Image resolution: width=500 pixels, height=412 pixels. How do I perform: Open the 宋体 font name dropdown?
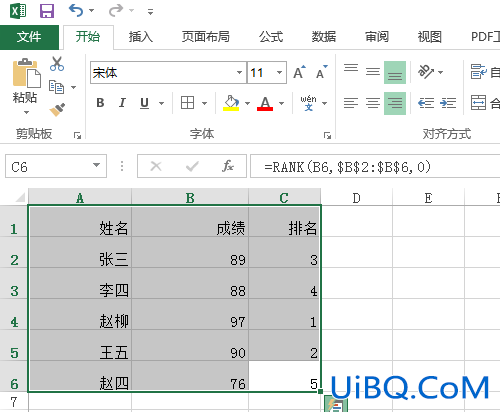click(x=239, y=72)
